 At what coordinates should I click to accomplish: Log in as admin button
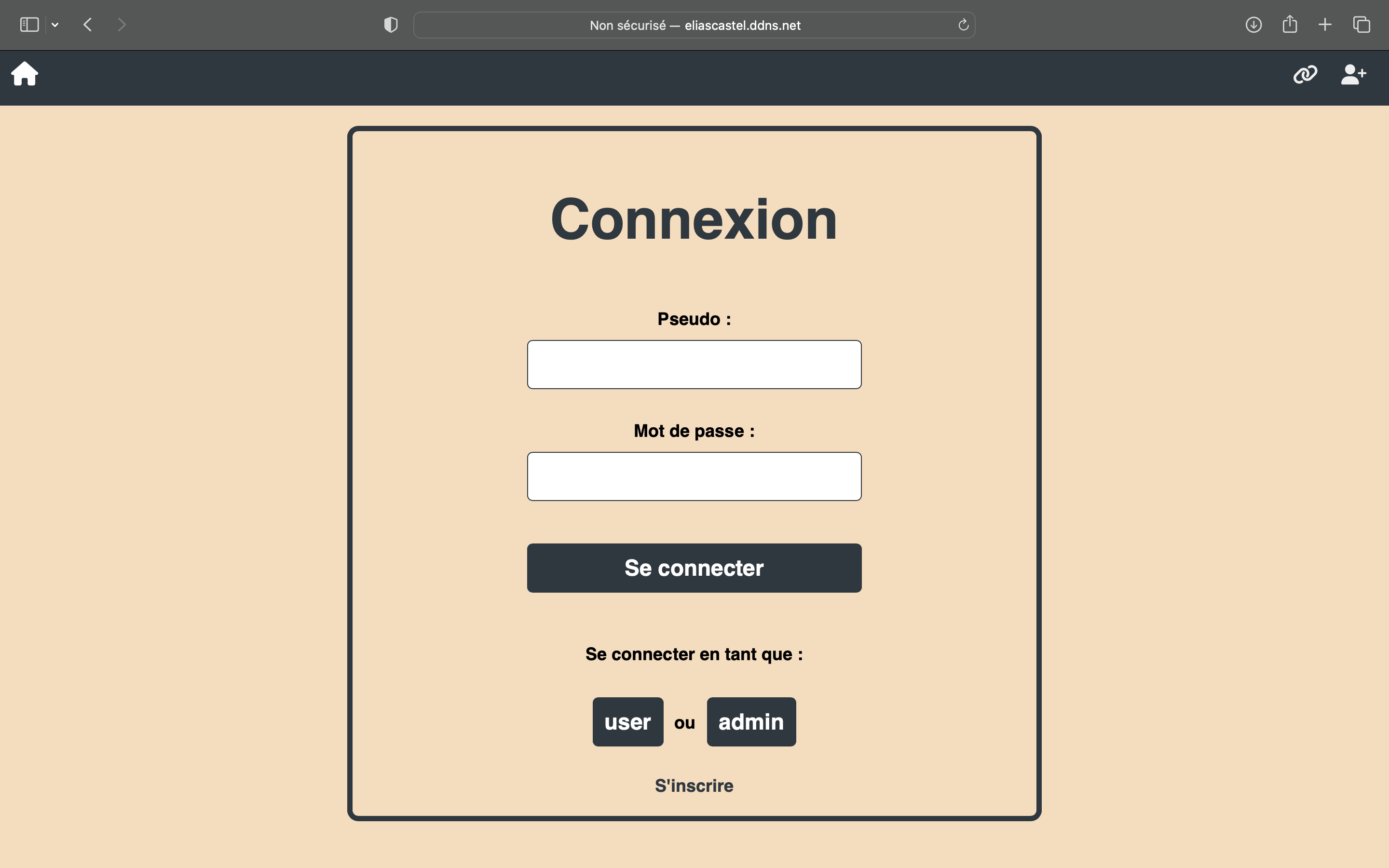click(x=751, y=721)
